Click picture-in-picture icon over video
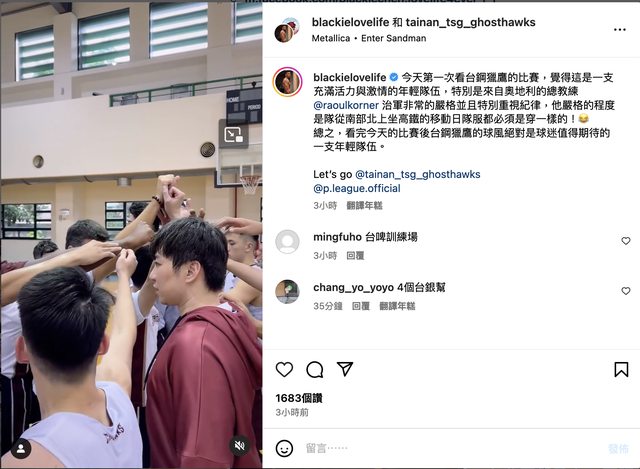 coord(234,135)
